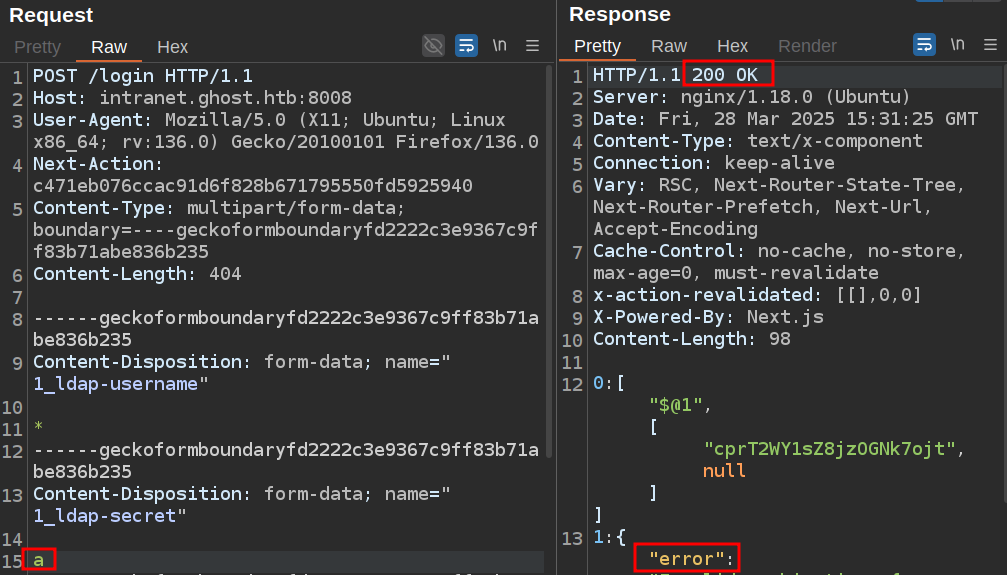Select the Raw tab in Request panel
1007x575 pixels.
[x=109, y=47]
